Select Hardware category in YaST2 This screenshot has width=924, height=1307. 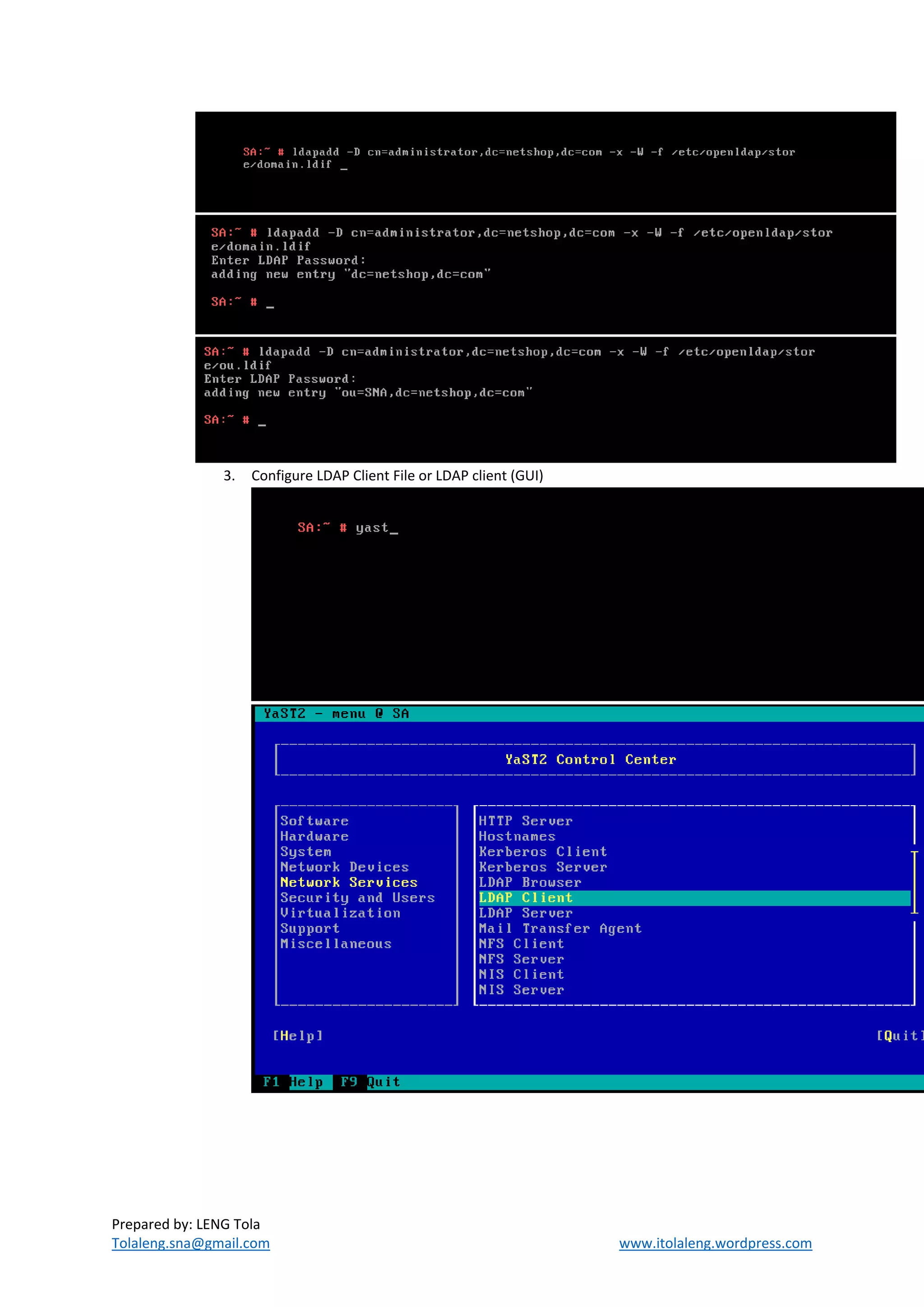click(314, 836)
